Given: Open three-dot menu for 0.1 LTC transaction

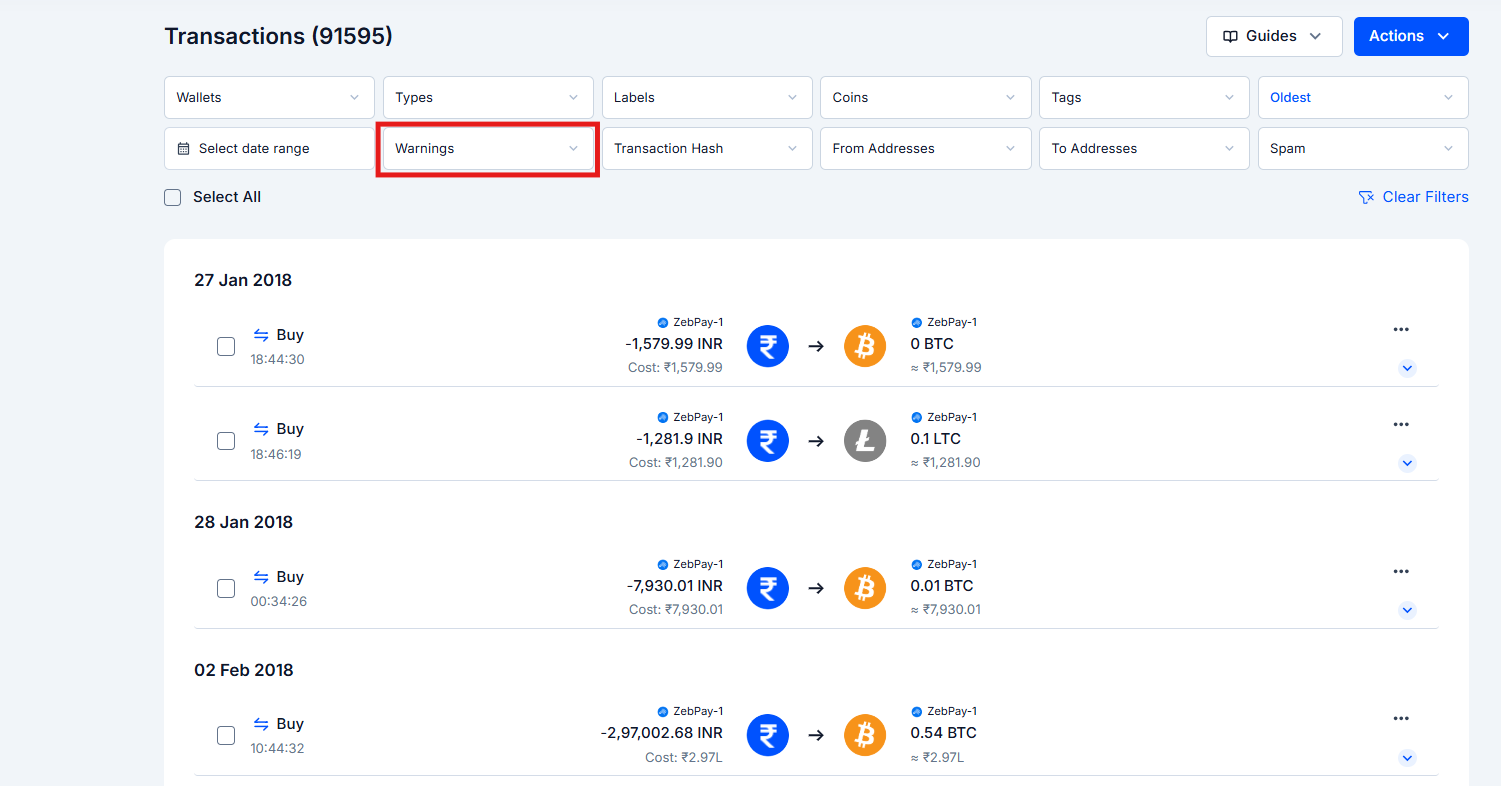Looking at the screenshot, I should pos(1401,424).
